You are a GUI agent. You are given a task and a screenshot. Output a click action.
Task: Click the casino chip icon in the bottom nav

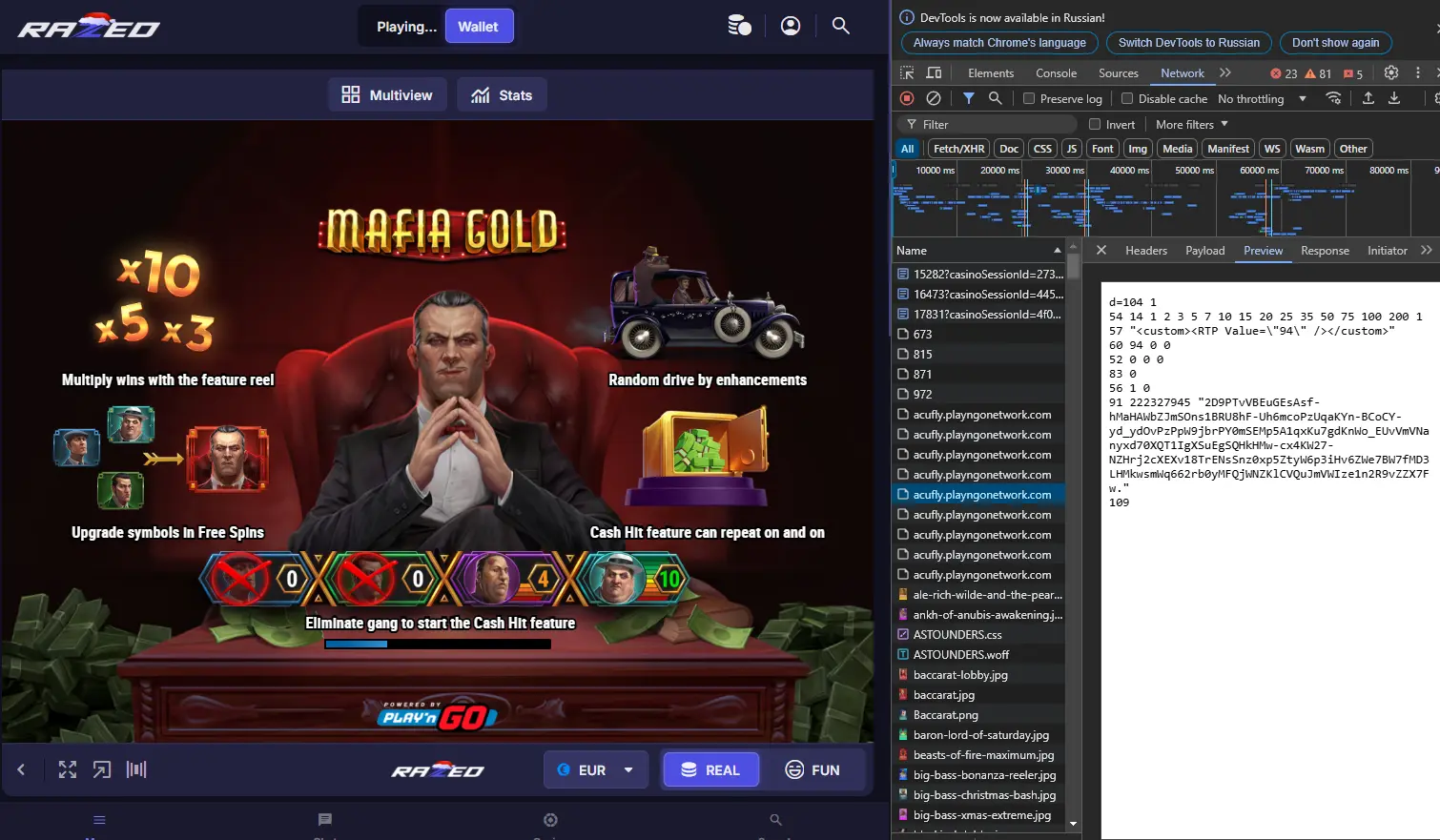point(550,820)
